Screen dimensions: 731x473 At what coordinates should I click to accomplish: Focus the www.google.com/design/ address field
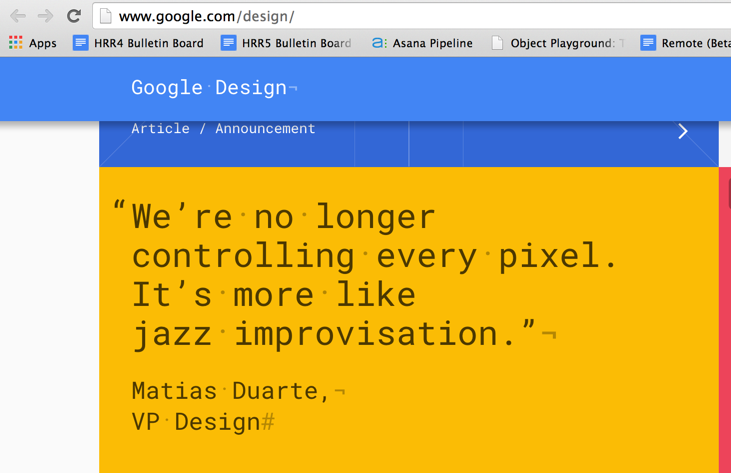pos(412,16)
